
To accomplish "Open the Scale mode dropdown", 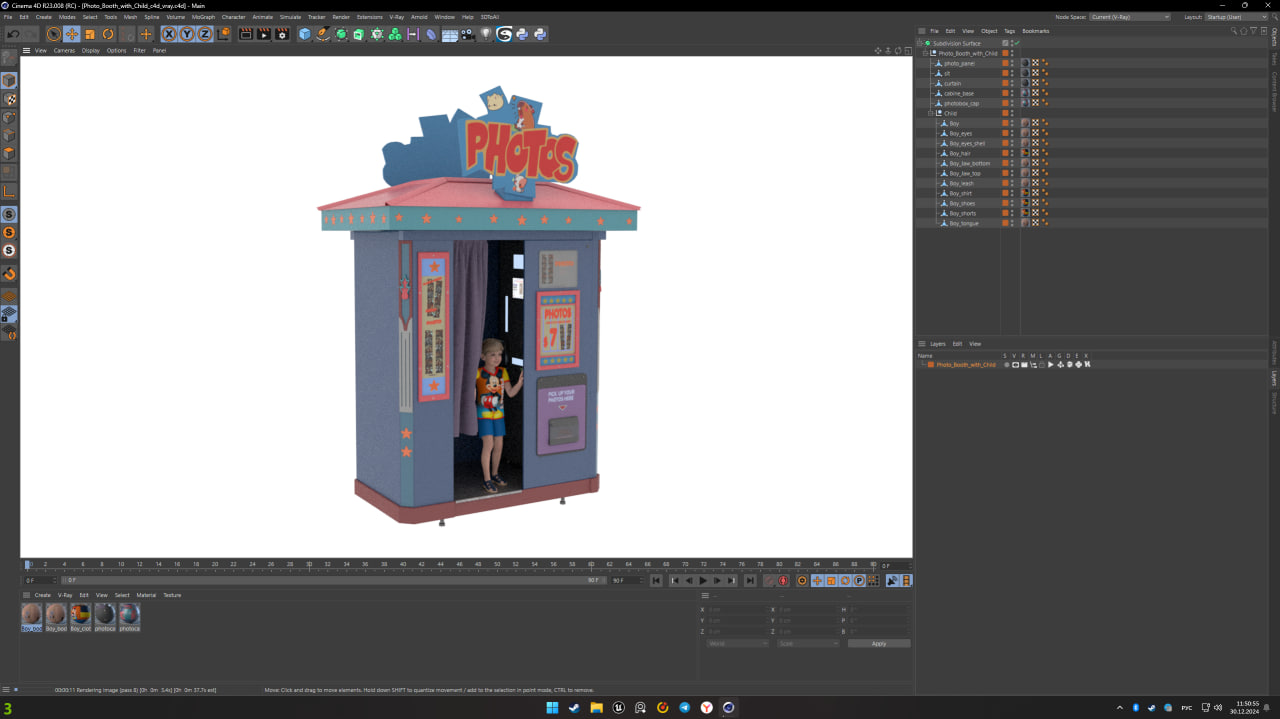I will coord(808,643).
